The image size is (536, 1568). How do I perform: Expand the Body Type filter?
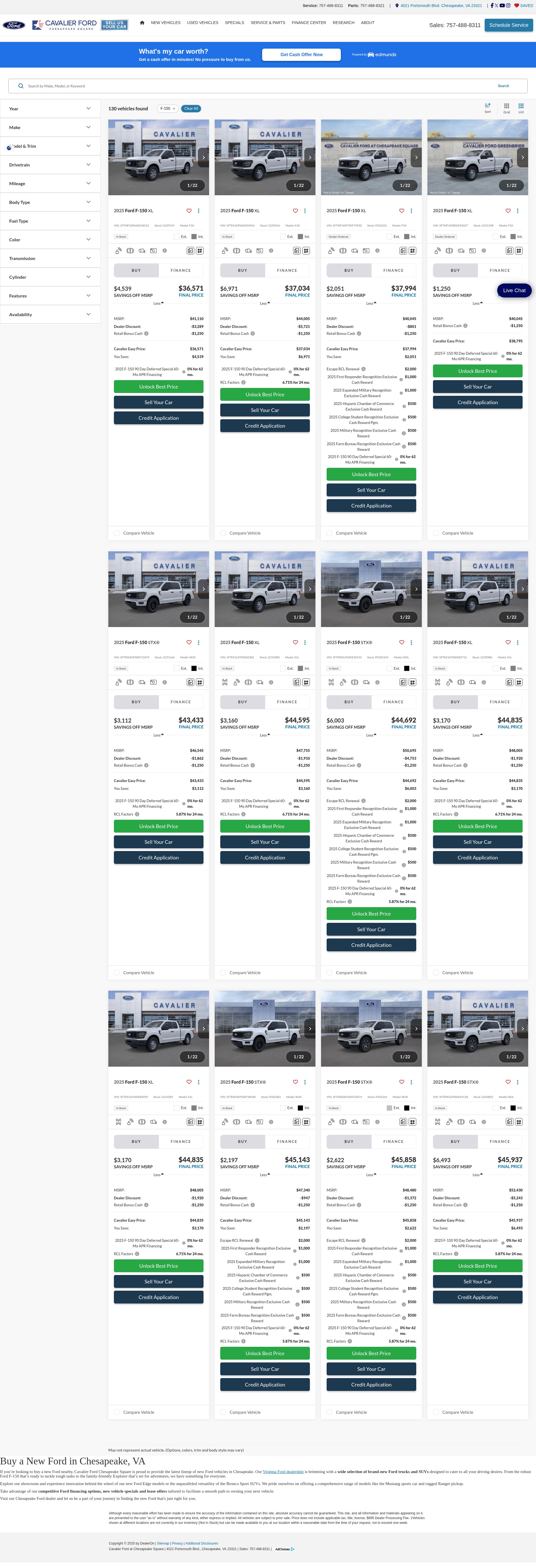(x=50, y=202)
